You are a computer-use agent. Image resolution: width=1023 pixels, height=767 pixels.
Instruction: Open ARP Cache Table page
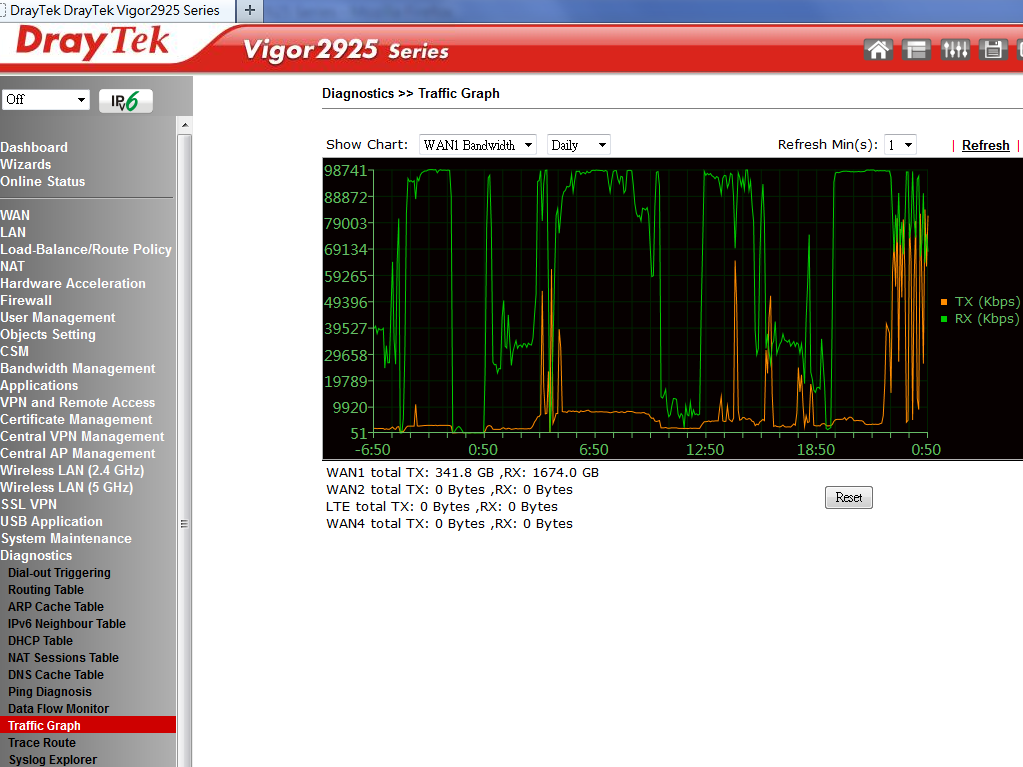tap(55, 607)
